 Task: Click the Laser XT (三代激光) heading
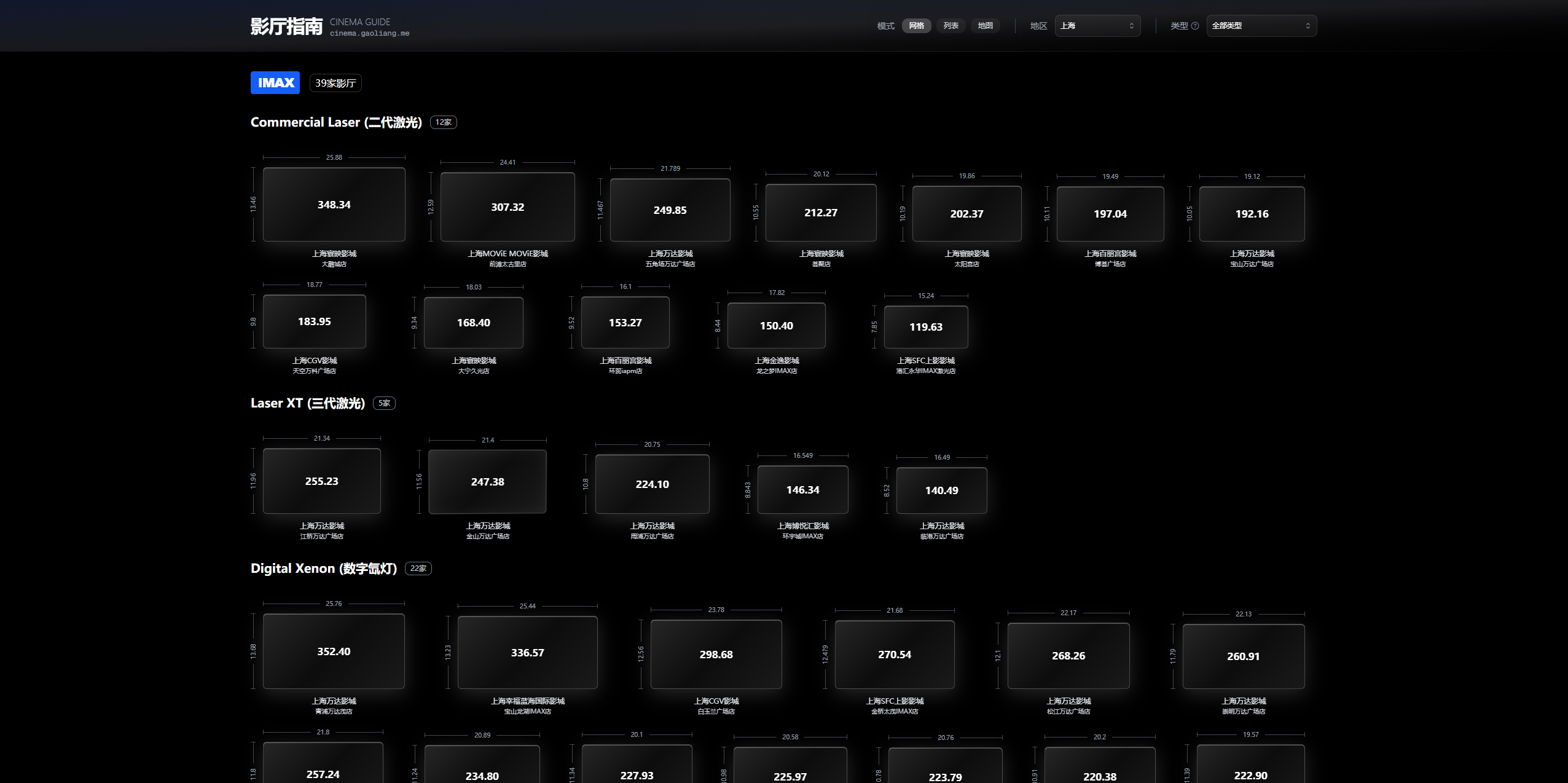[x=308, y=403]
